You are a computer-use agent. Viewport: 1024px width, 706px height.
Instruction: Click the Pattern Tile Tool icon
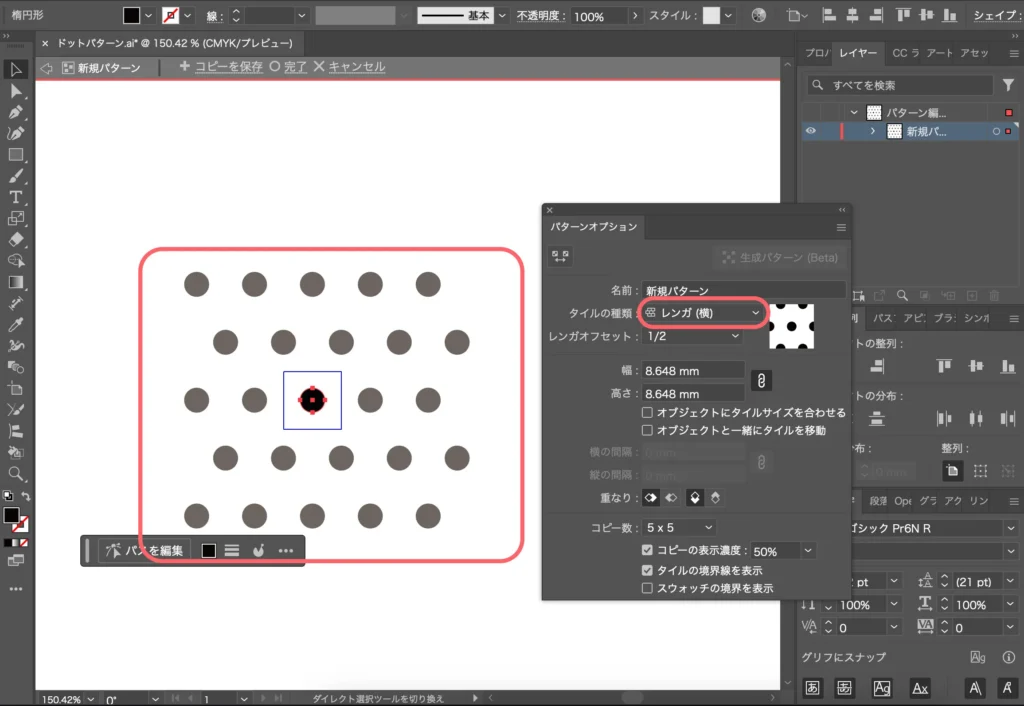click(x=560, y=257)
